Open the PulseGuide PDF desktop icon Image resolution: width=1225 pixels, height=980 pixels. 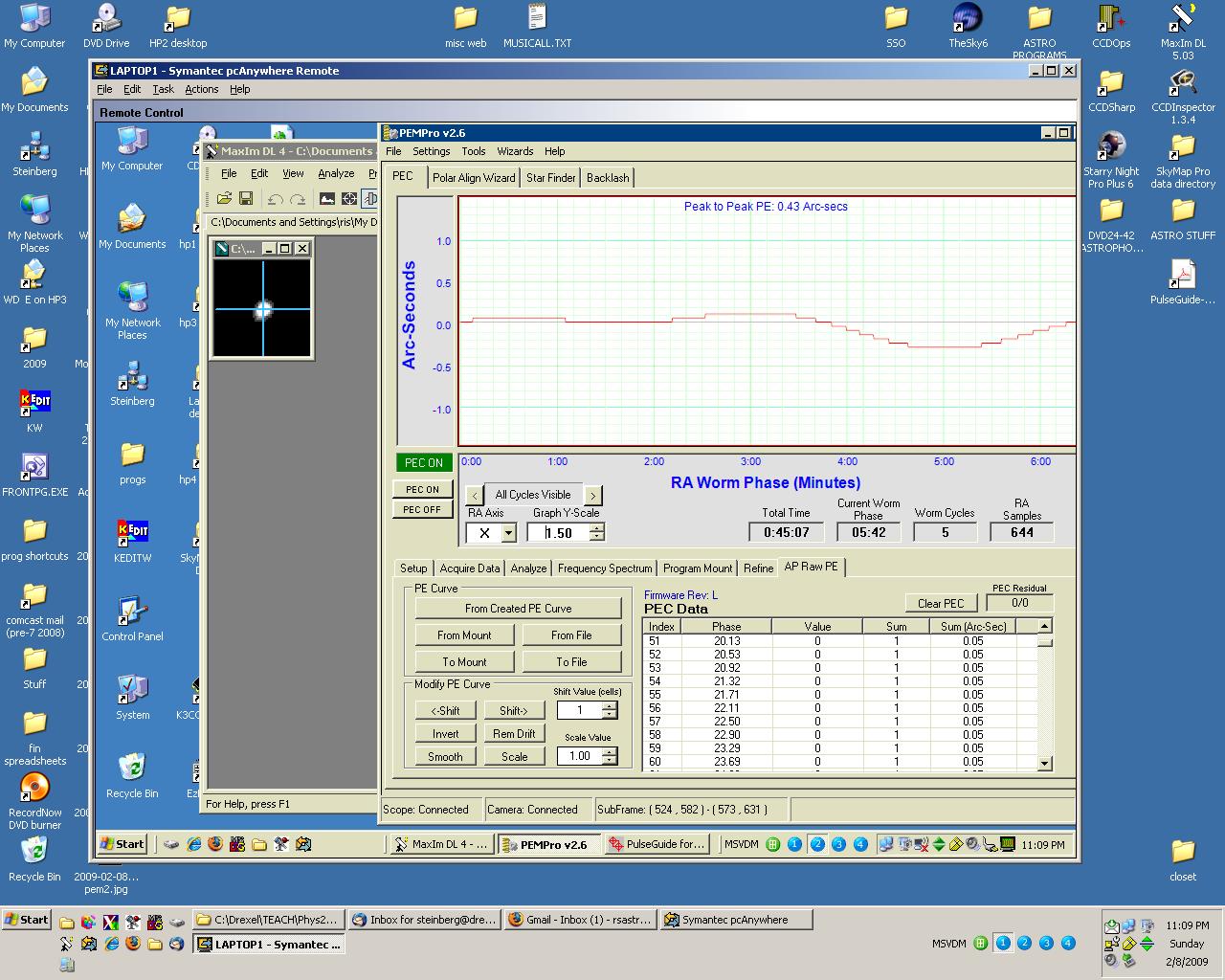click(1183, 281)
